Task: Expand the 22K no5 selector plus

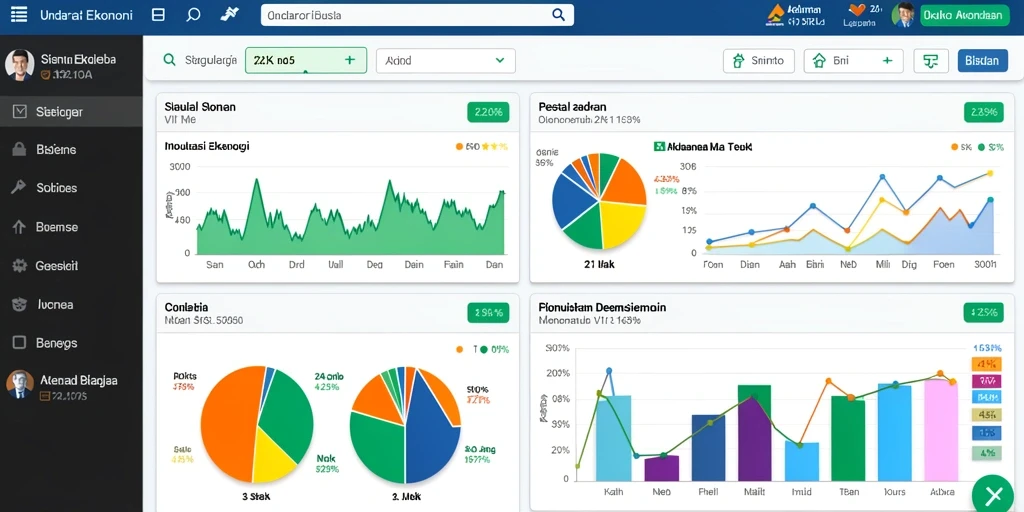Action: (x=350, y=60)
